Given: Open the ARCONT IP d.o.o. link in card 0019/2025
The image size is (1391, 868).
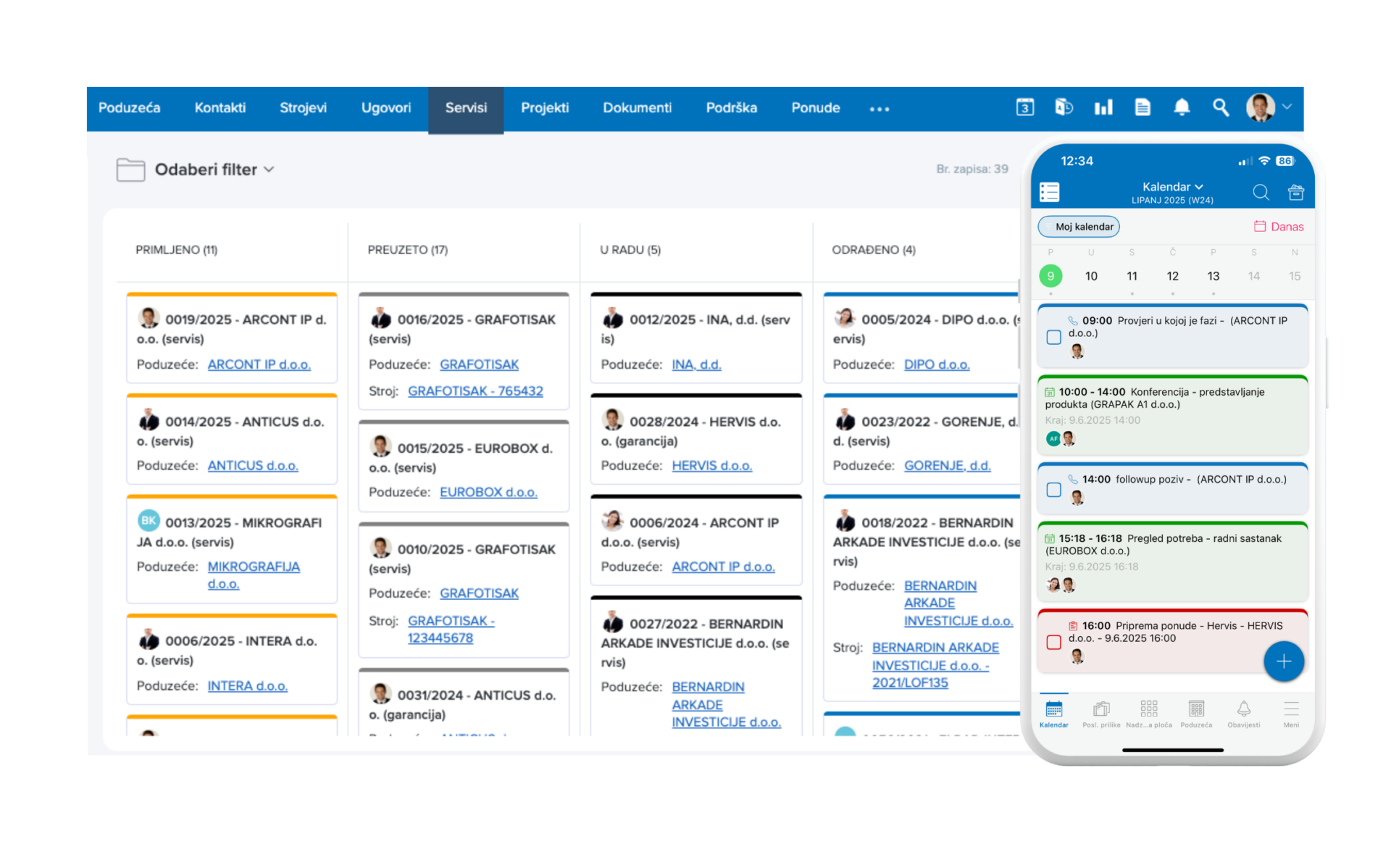Looking at the screenshot, I should (x=259, y=364).
